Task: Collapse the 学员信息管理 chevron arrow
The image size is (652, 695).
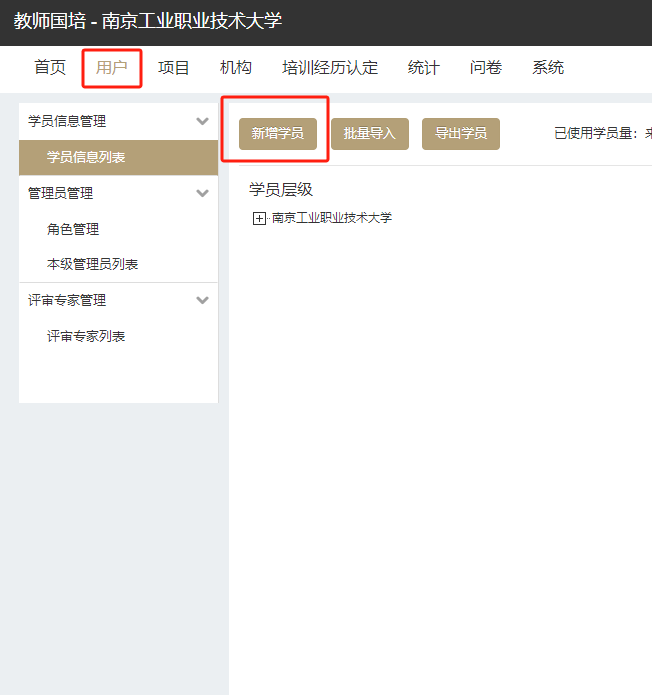Action: pos(203,122)
